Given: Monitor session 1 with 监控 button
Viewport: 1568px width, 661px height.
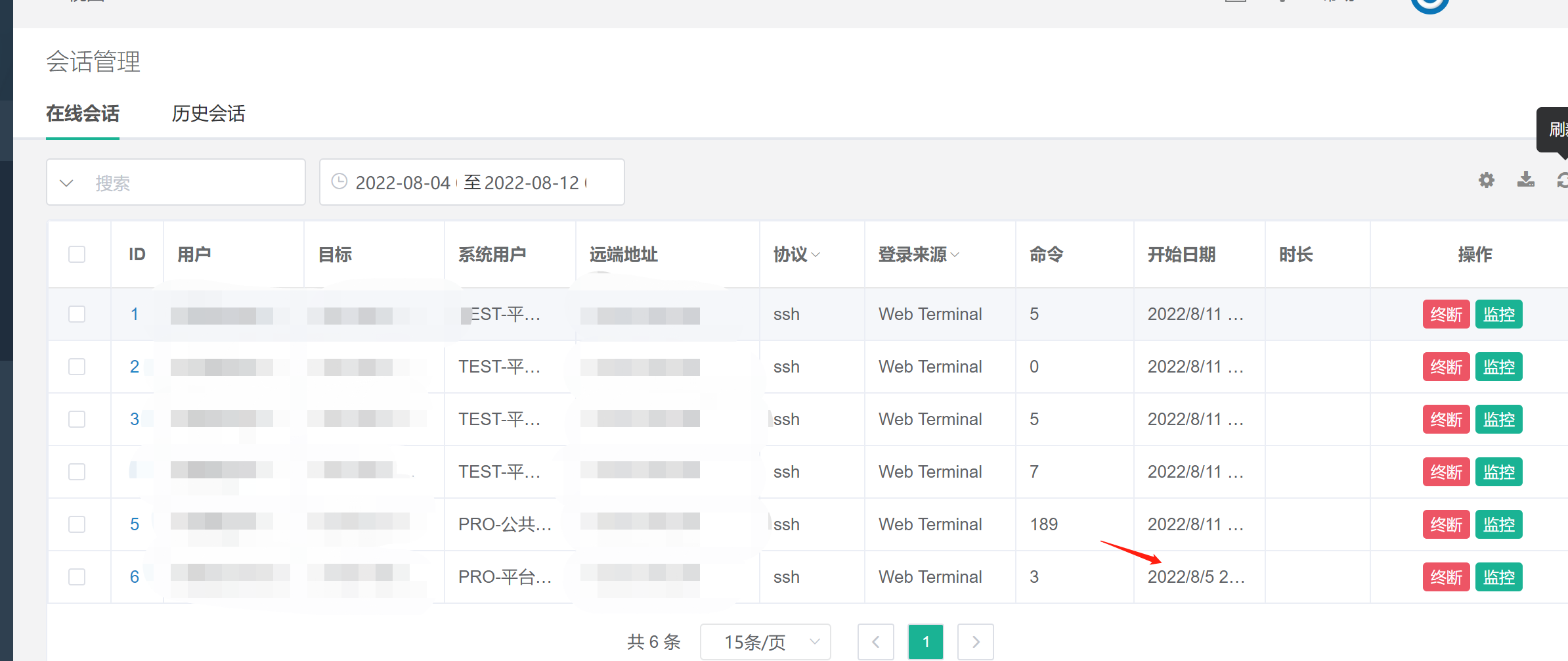Looking at the screenshot, I should (1498, 314).
